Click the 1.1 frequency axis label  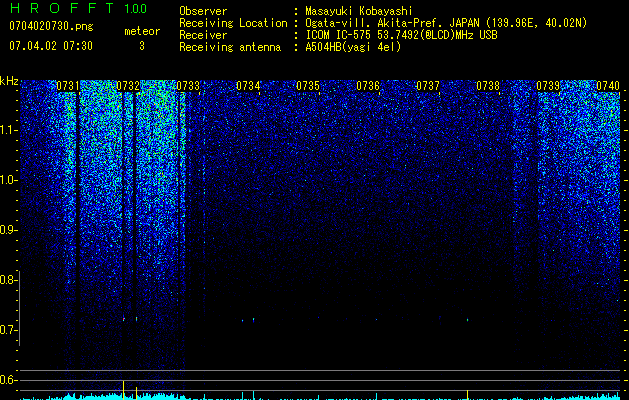[x=8, y=130]
